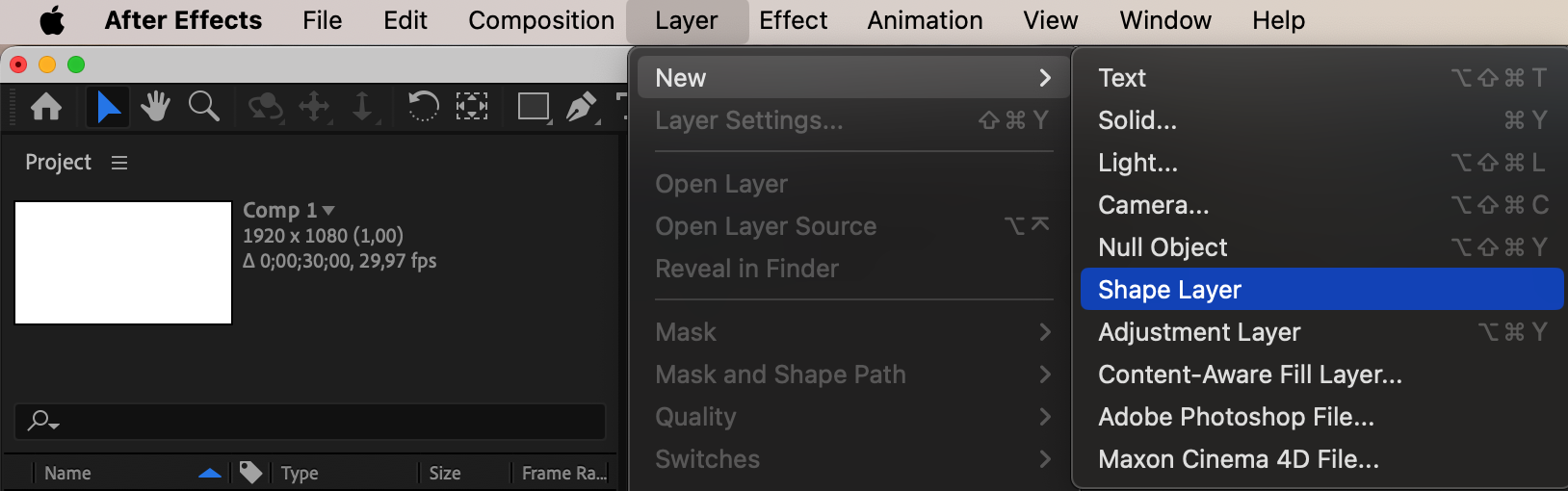Open the Effect menu
1568x491 pixels.
793,20
